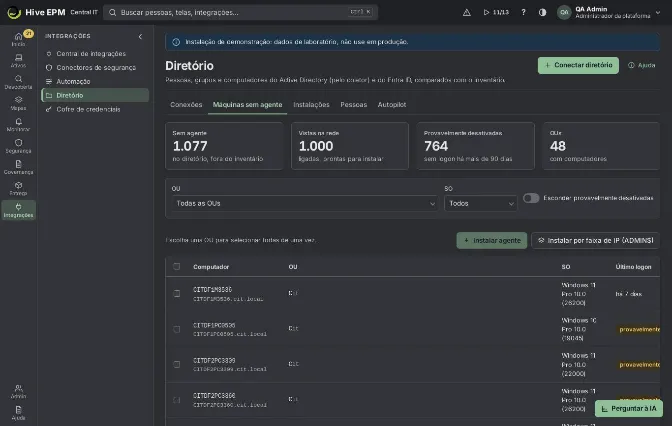The height and width of the screenshot is (426, 672).
Task: Select Diretório in the side menu
Action: [x=95, y=95]
